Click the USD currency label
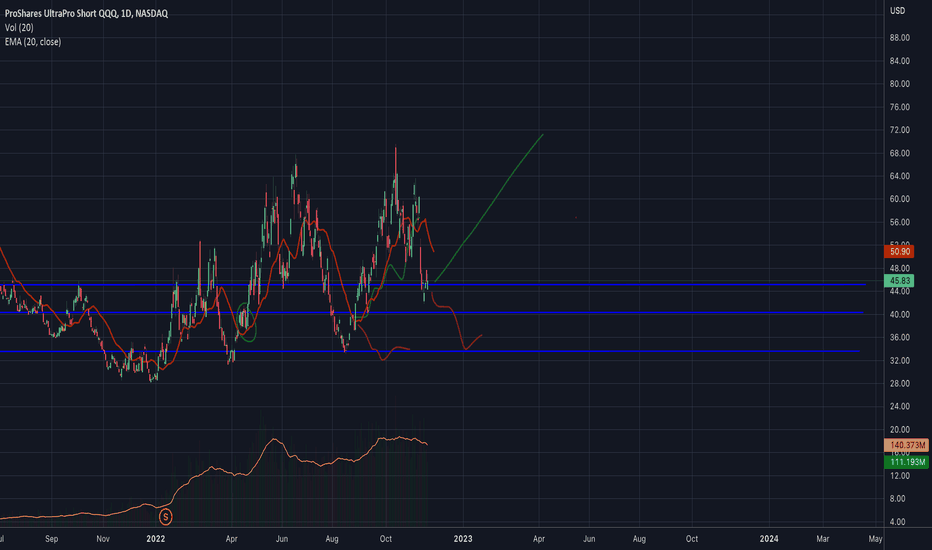 [898, 11]
